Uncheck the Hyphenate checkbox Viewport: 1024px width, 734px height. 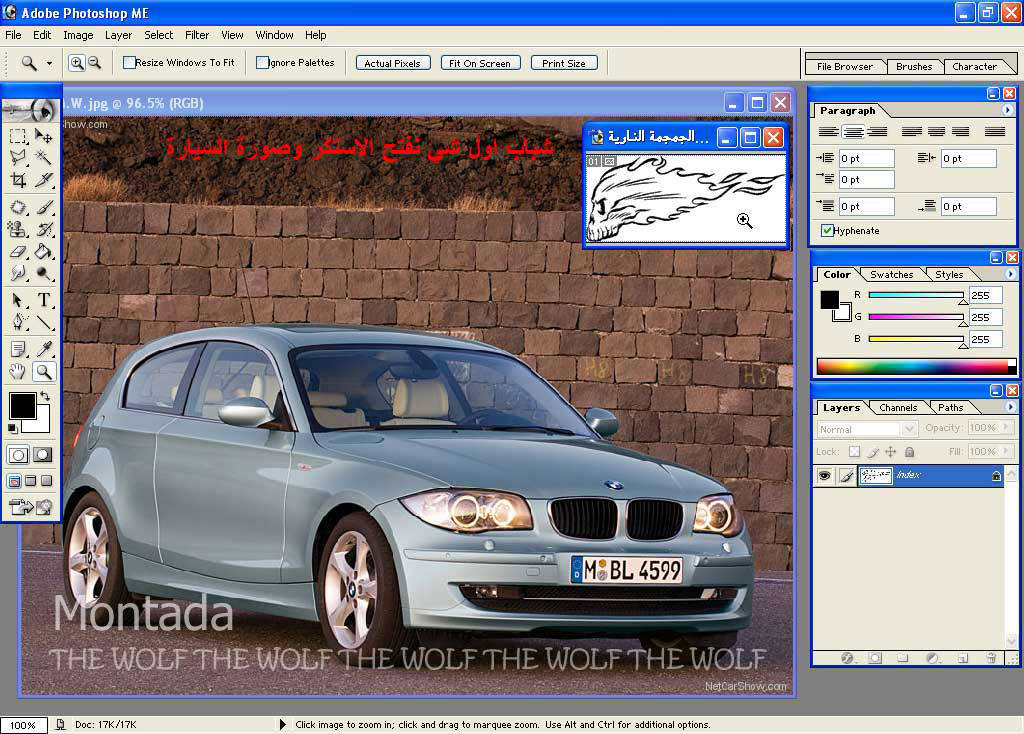point(827,231)
